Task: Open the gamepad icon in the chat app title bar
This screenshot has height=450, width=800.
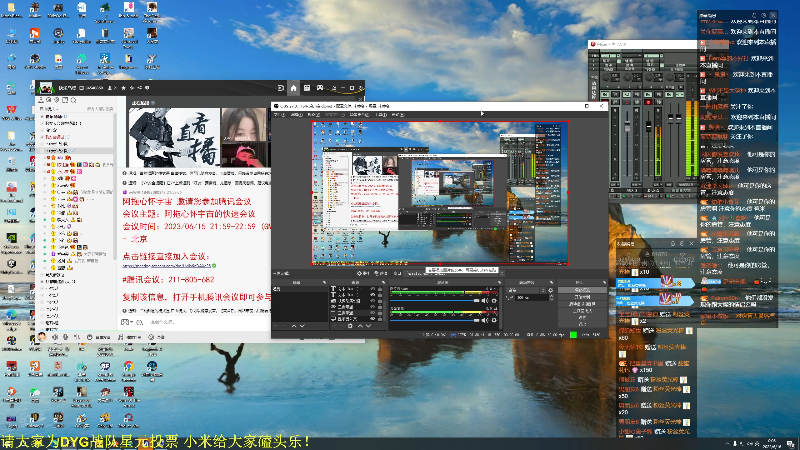Action: pyautogui.click(x=320, y=88)
